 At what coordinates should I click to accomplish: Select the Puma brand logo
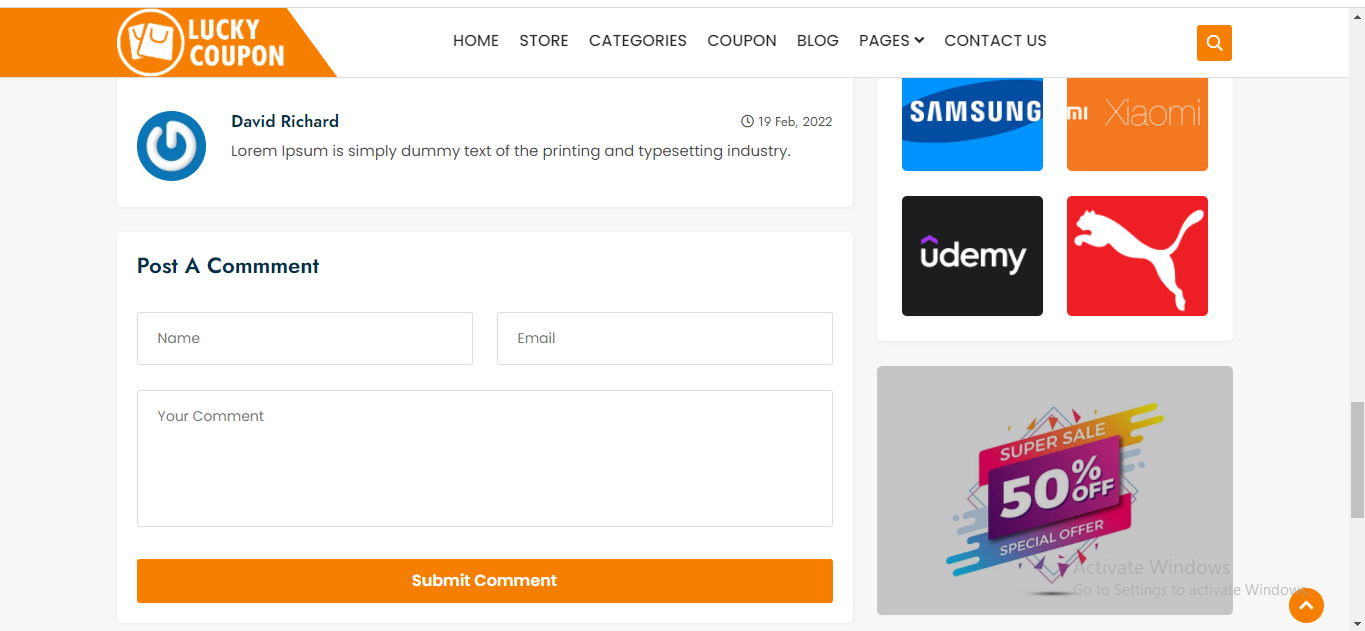coord(1137,256)
